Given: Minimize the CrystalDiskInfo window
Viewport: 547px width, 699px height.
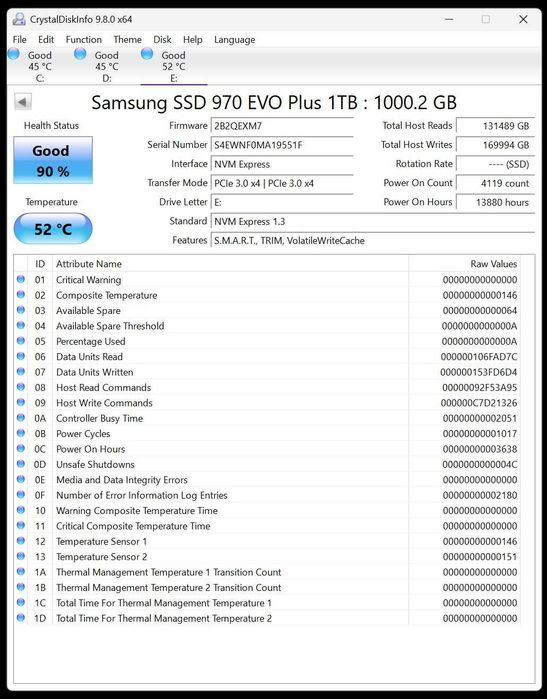Looking at the screenshot, I should (x=449, y=19).
